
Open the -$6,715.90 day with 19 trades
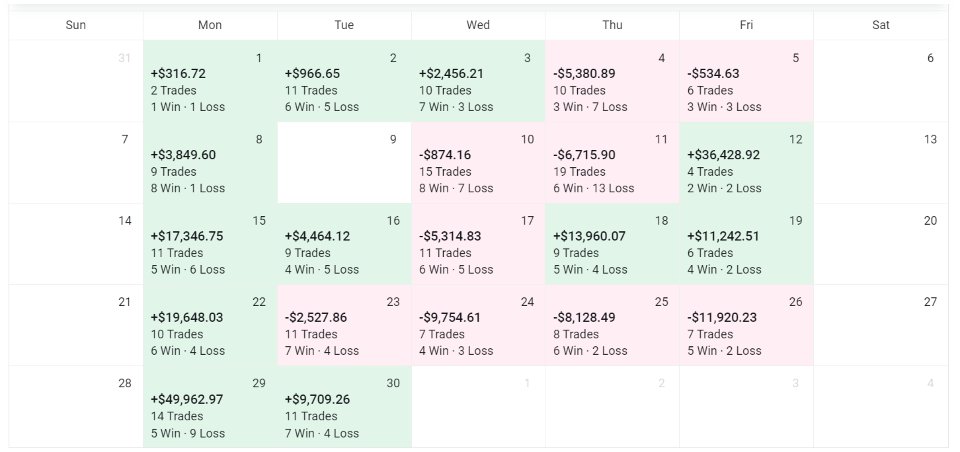pyautogui.click(x=612, y=162)
